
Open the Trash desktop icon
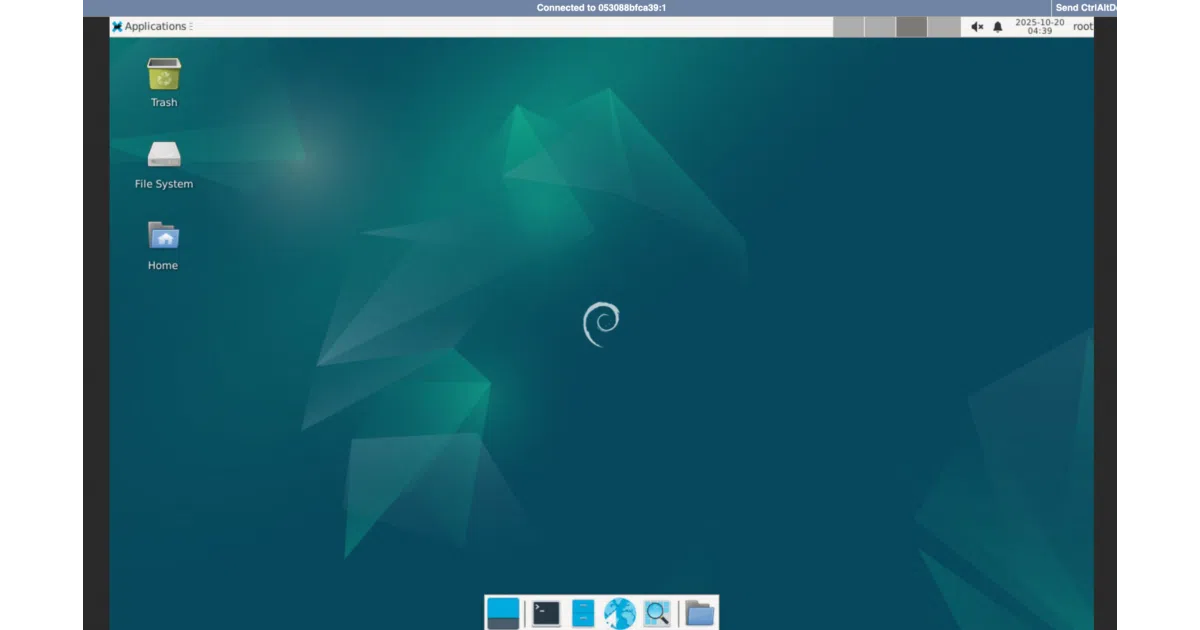click(x=164, y=82)
